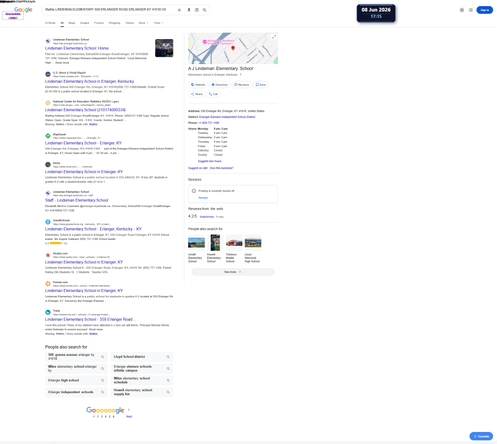
Task: Click the Next link in pagination
Action: 129,417
